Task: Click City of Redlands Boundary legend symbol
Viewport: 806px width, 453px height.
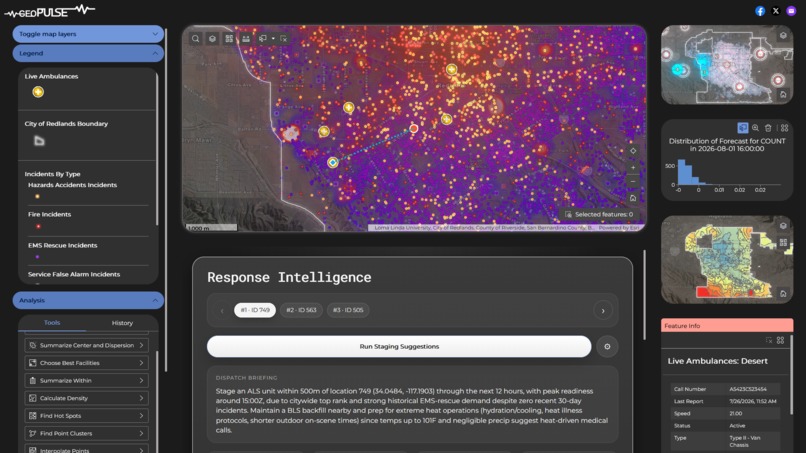Action: [39, 140]
